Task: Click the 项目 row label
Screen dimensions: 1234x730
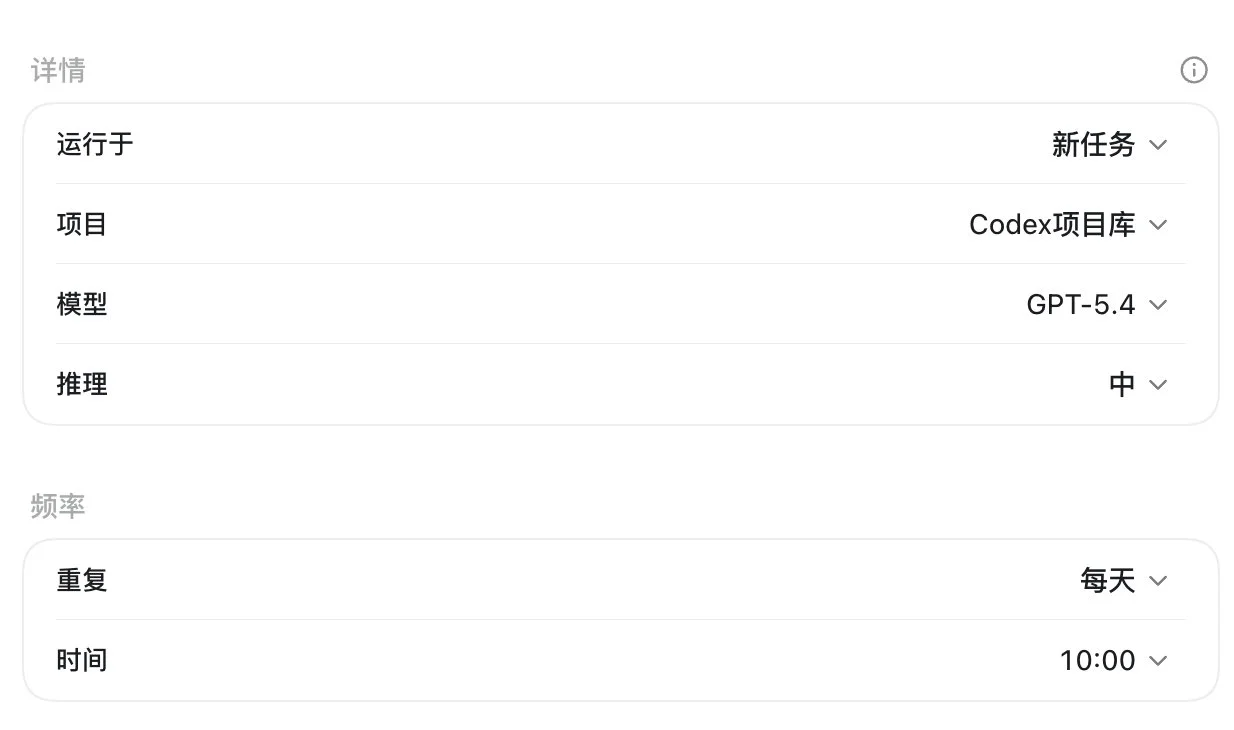Action: click(82, 225)
